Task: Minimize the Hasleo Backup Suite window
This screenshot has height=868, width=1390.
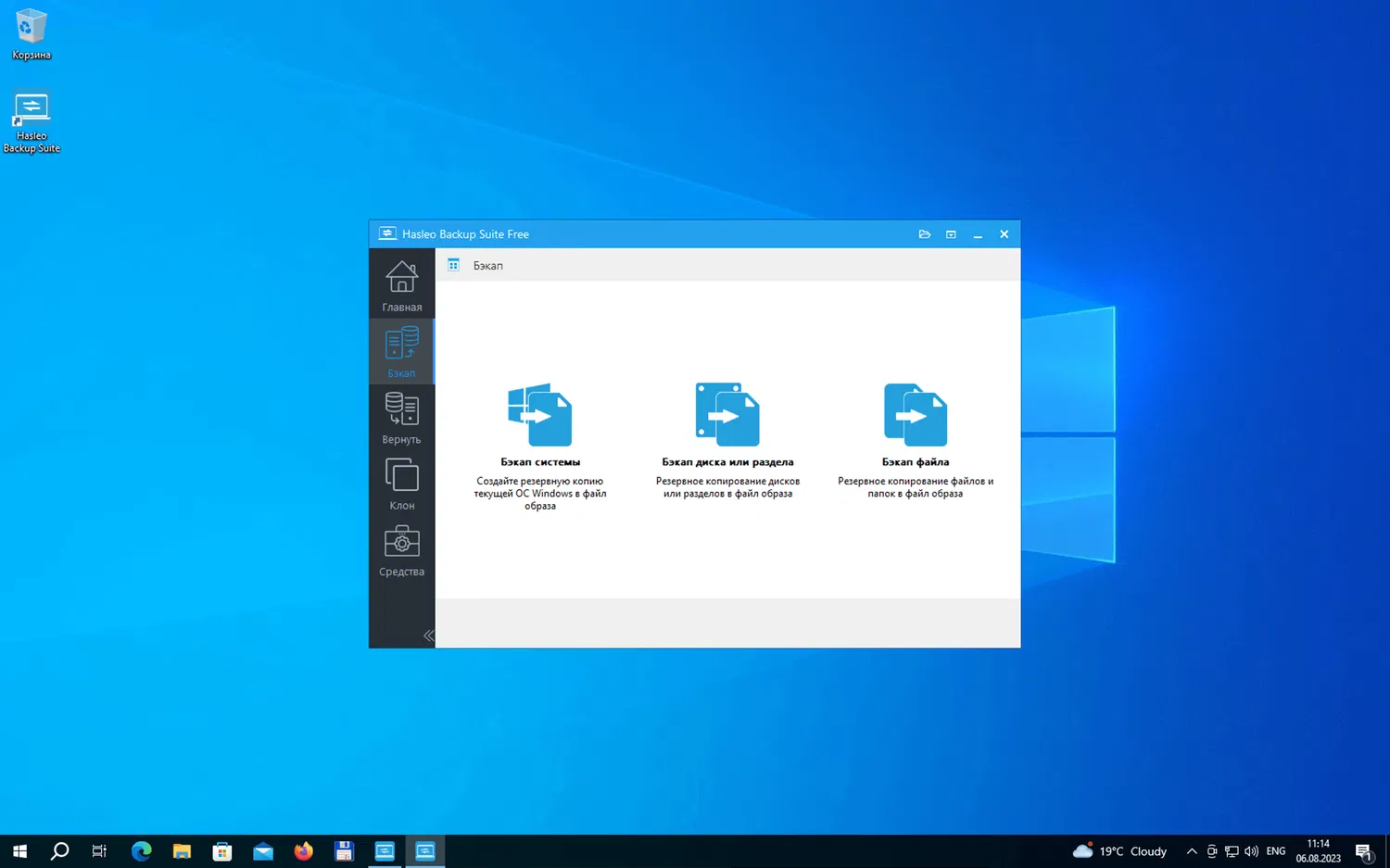Action: [x=978, y=234]
